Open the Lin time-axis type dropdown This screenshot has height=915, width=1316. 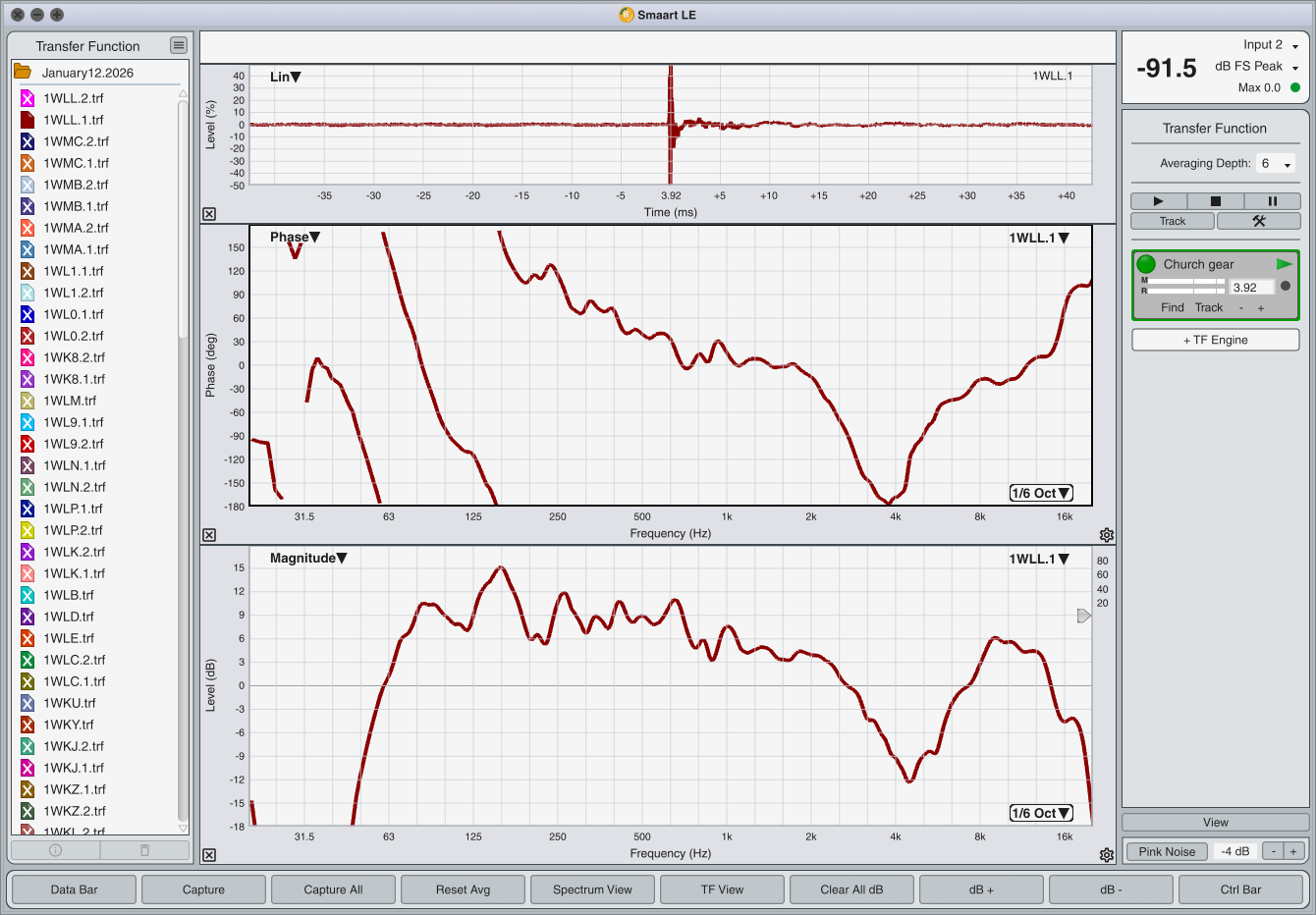pos(286,77)
